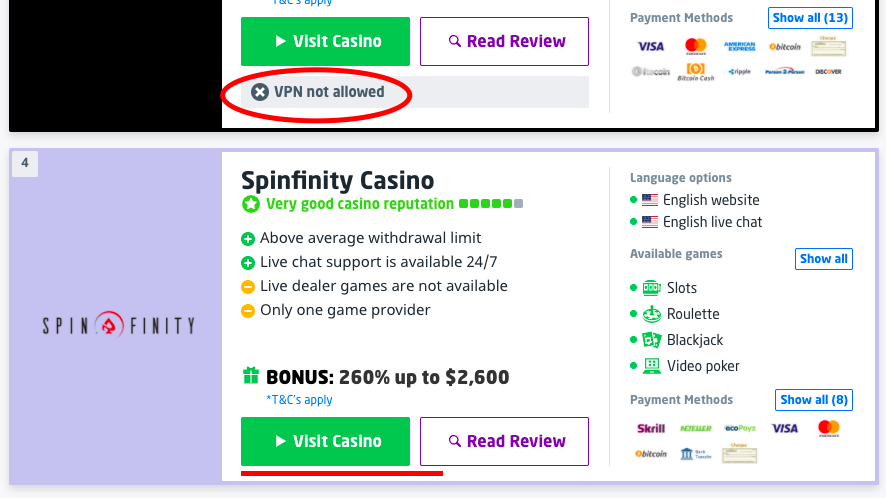
Task: Click the Discover card icon
Action: coord(828,71)
